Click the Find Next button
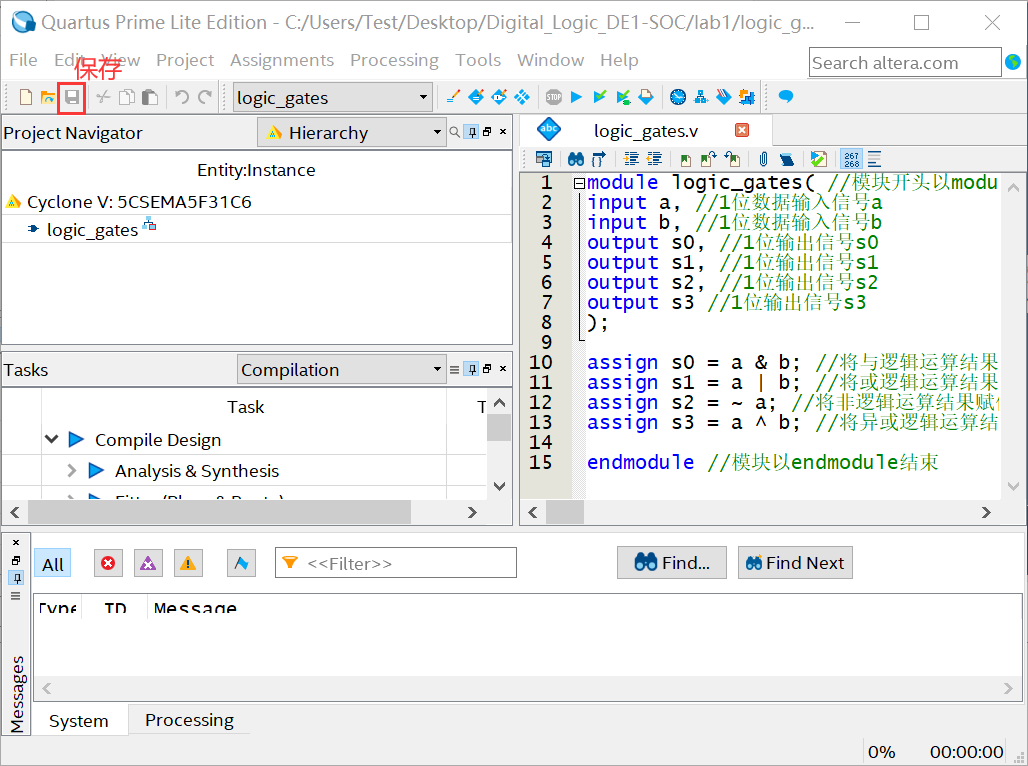The width and height of the screenshot is (1028, 766). pos(795,563)
